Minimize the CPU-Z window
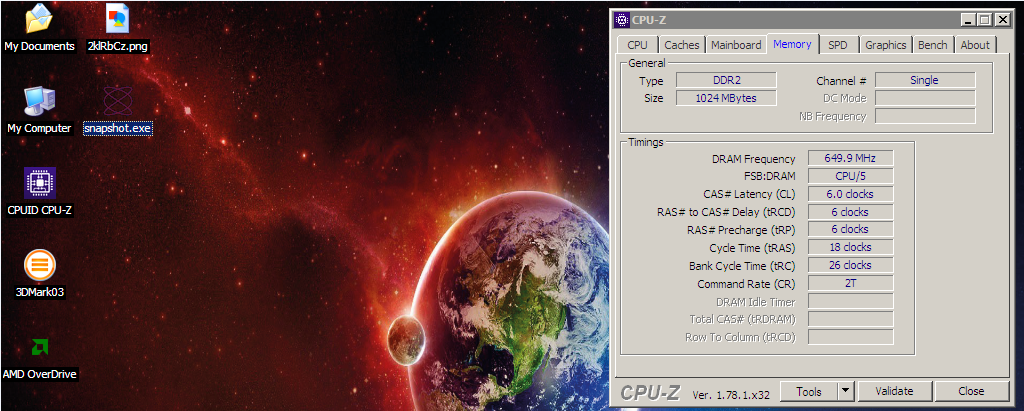 [970, 20]
